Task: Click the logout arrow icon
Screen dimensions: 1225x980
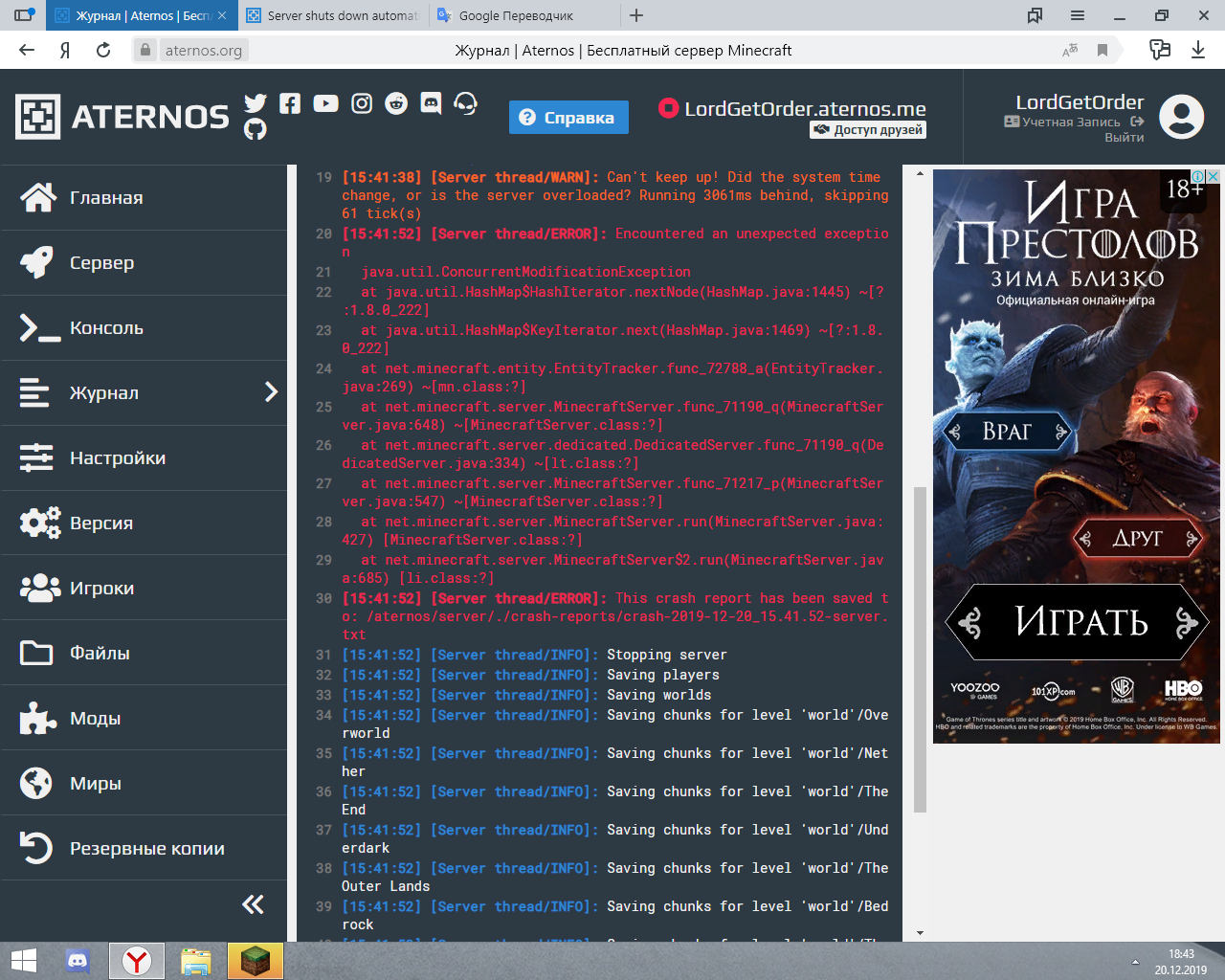Action: (1137, 122)
